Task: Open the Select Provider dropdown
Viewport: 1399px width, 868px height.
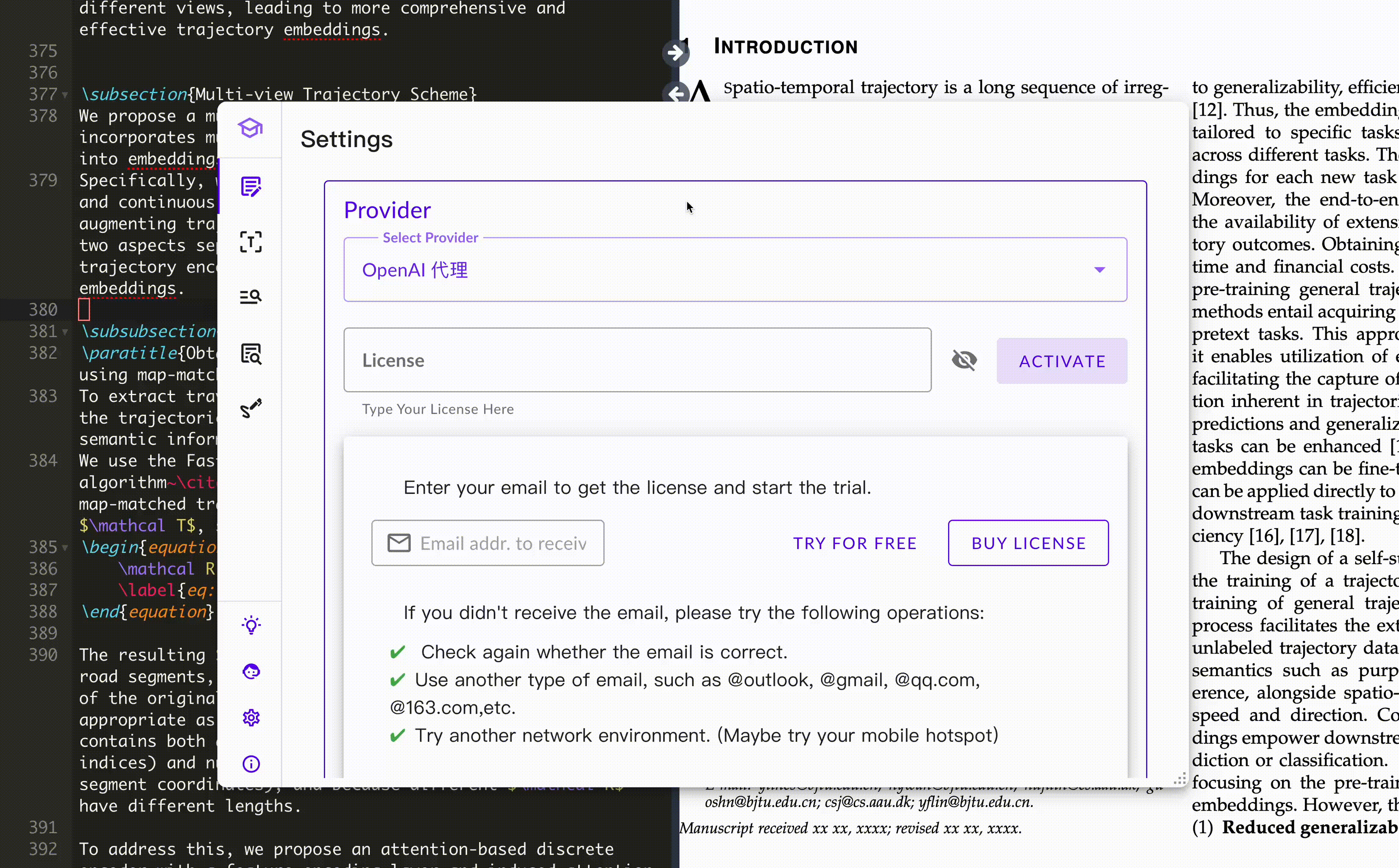Action: coord(735,270)
